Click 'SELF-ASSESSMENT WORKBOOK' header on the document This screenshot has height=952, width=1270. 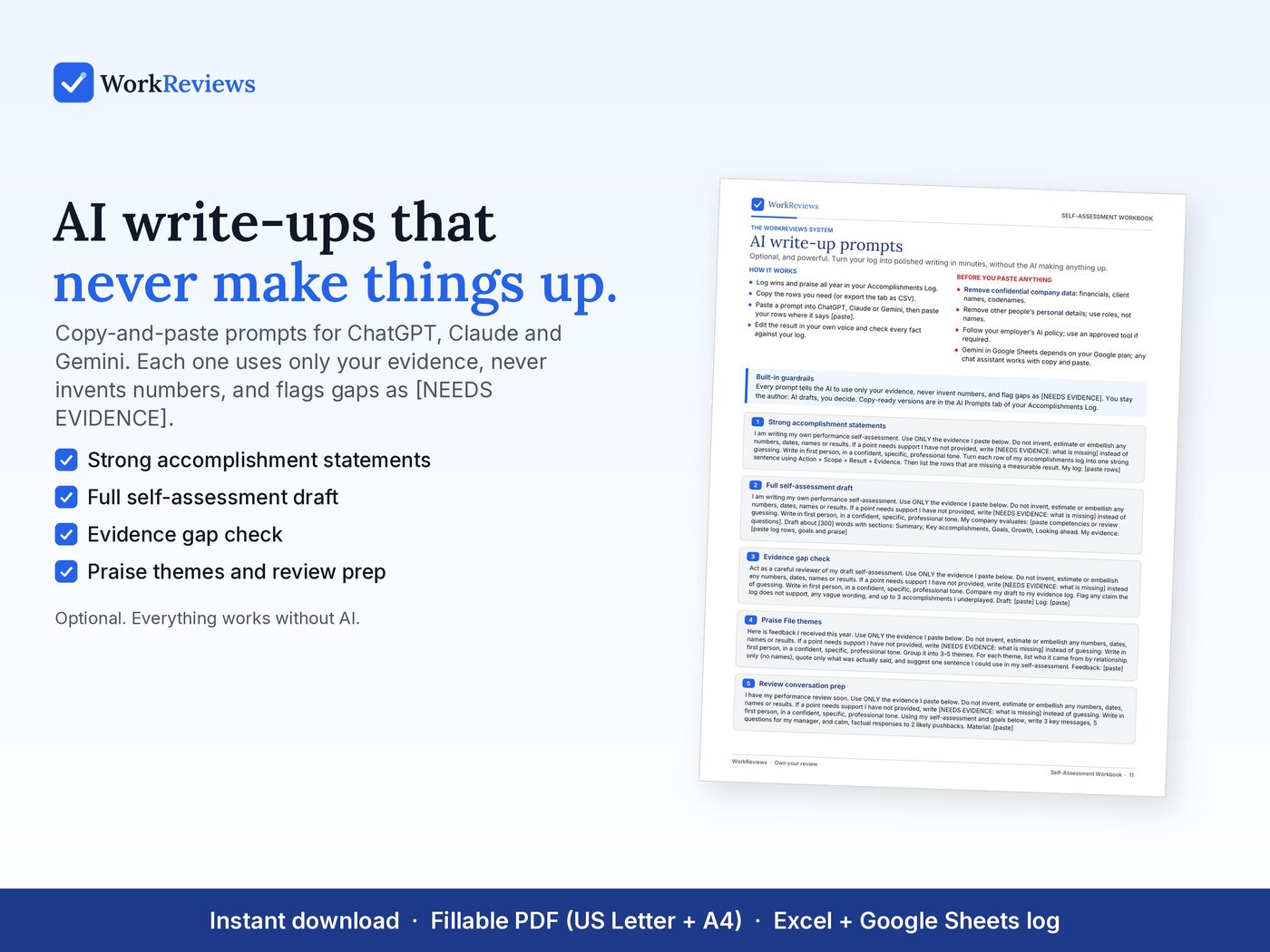pos(1107,218)
